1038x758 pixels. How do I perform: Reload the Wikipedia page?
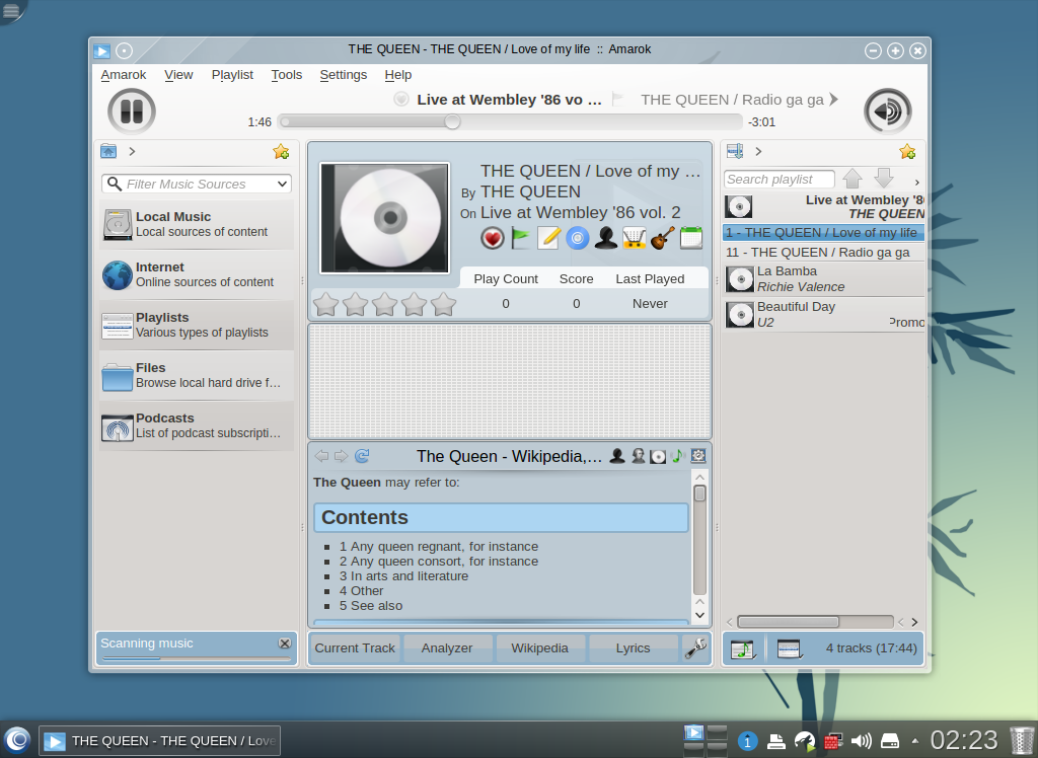[x=362, y=456]
